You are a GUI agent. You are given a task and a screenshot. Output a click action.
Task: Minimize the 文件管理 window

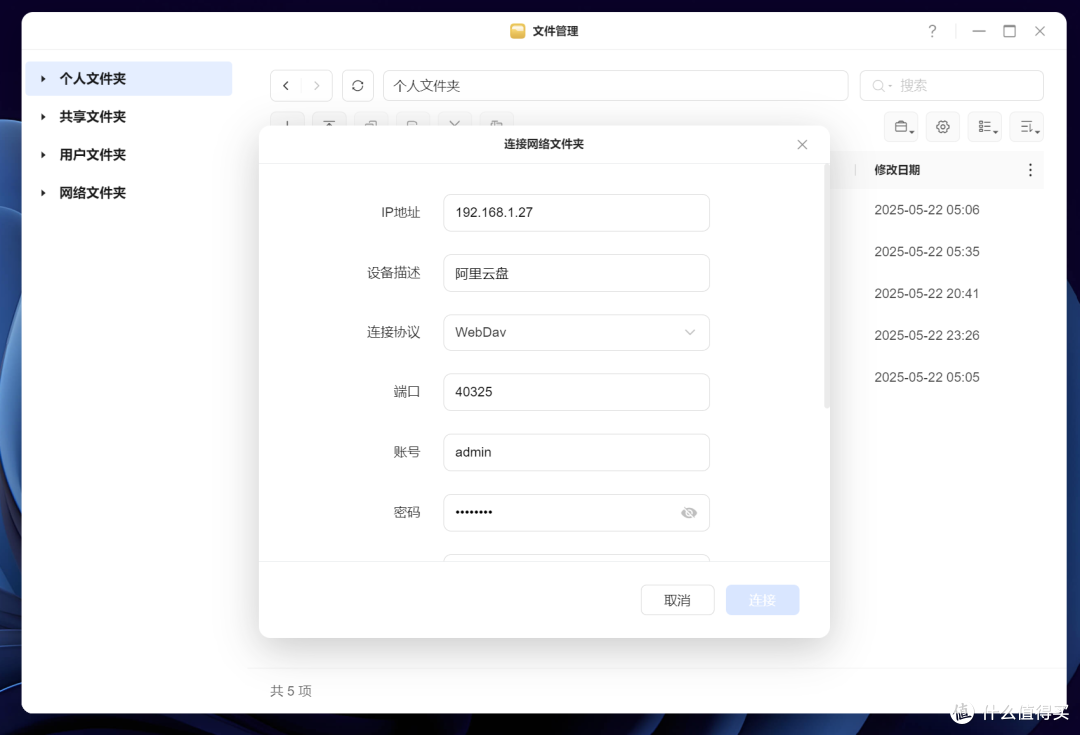979,31
